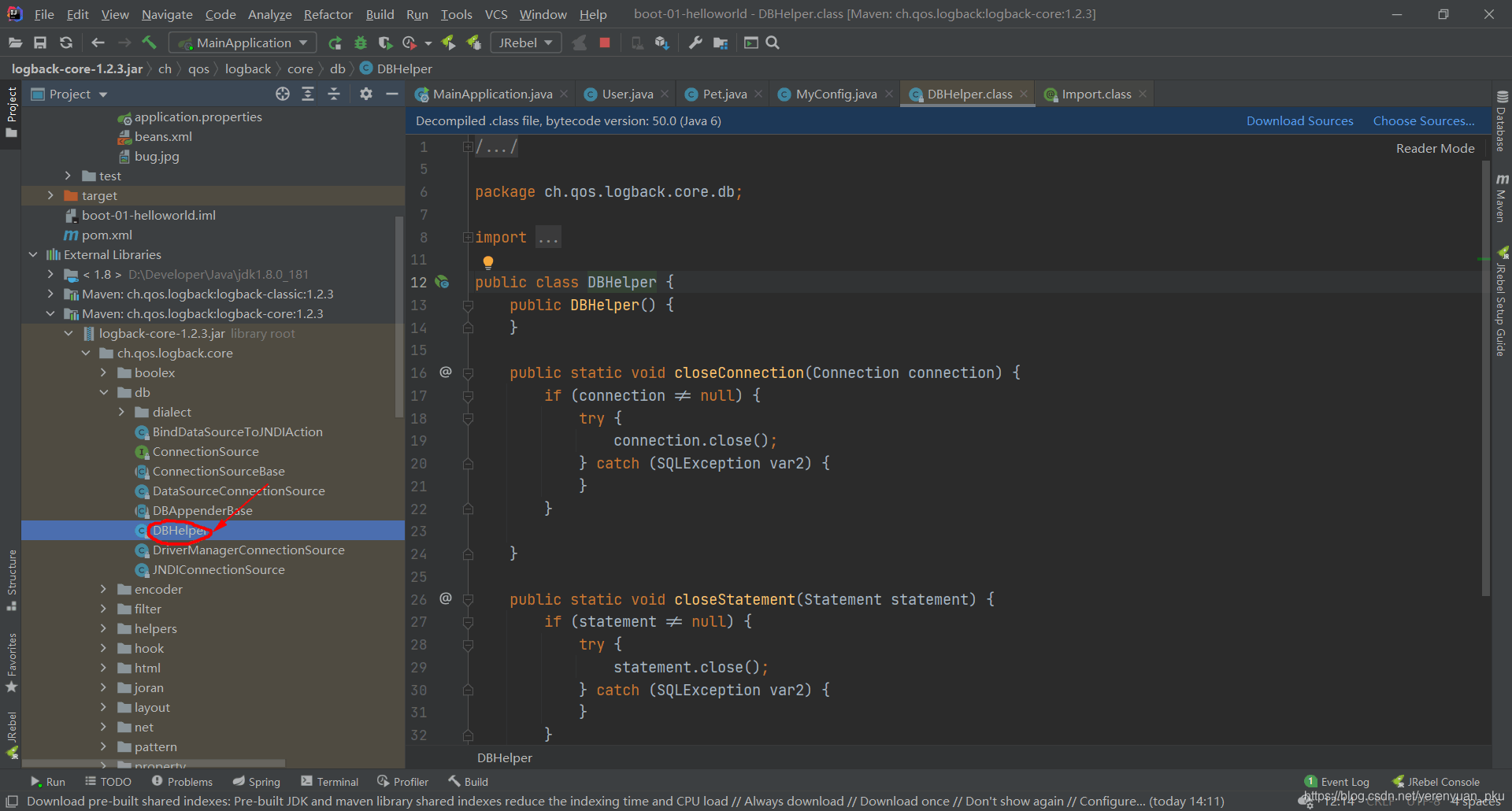Click the editor vertical scrollbar
This screenshot has width=1512, height=811.
click(x=1486, y=378)
